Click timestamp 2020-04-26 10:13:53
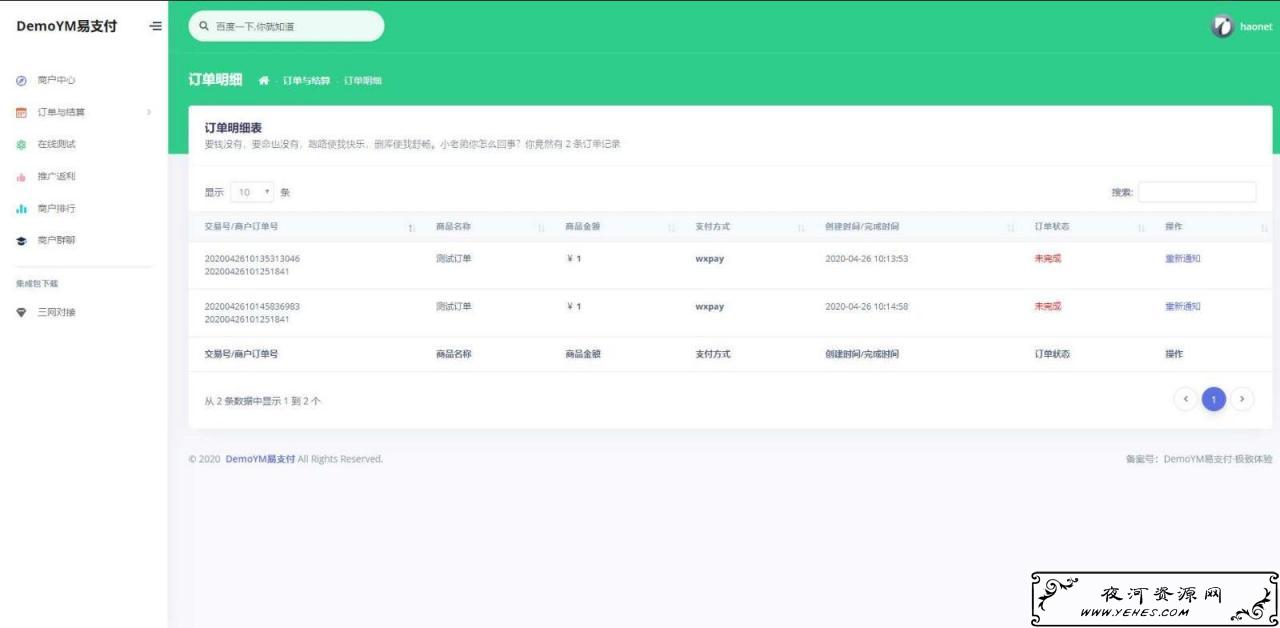The image size is (1280, 628). 866,259
